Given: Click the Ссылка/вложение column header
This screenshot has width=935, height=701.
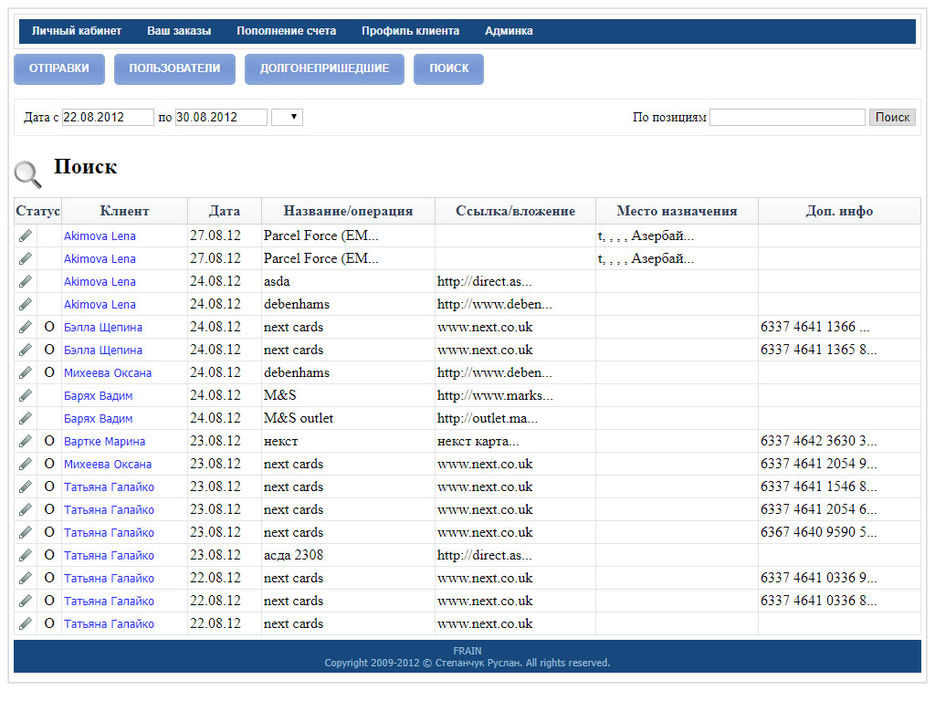Looking at the screenshot, I should pos(515,211).
